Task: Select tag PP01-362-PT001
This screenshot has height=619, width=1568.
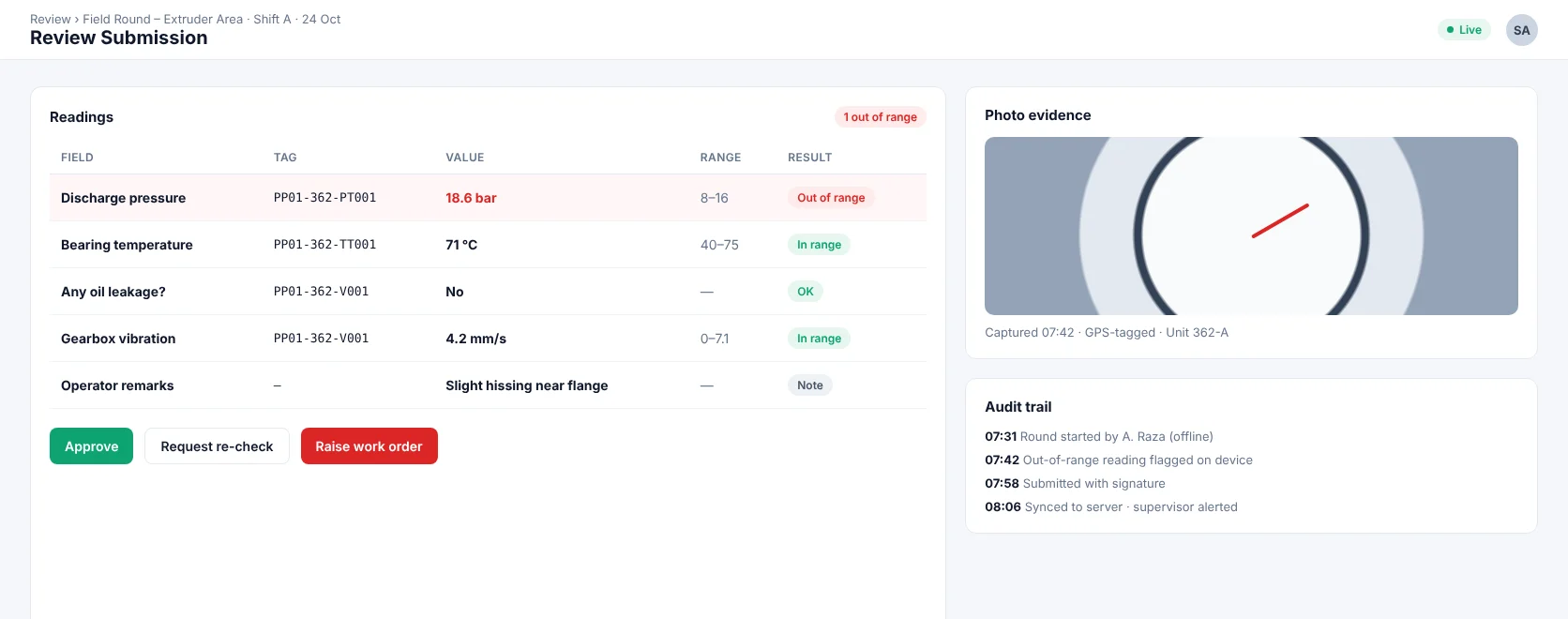Action: pos(324,198)
